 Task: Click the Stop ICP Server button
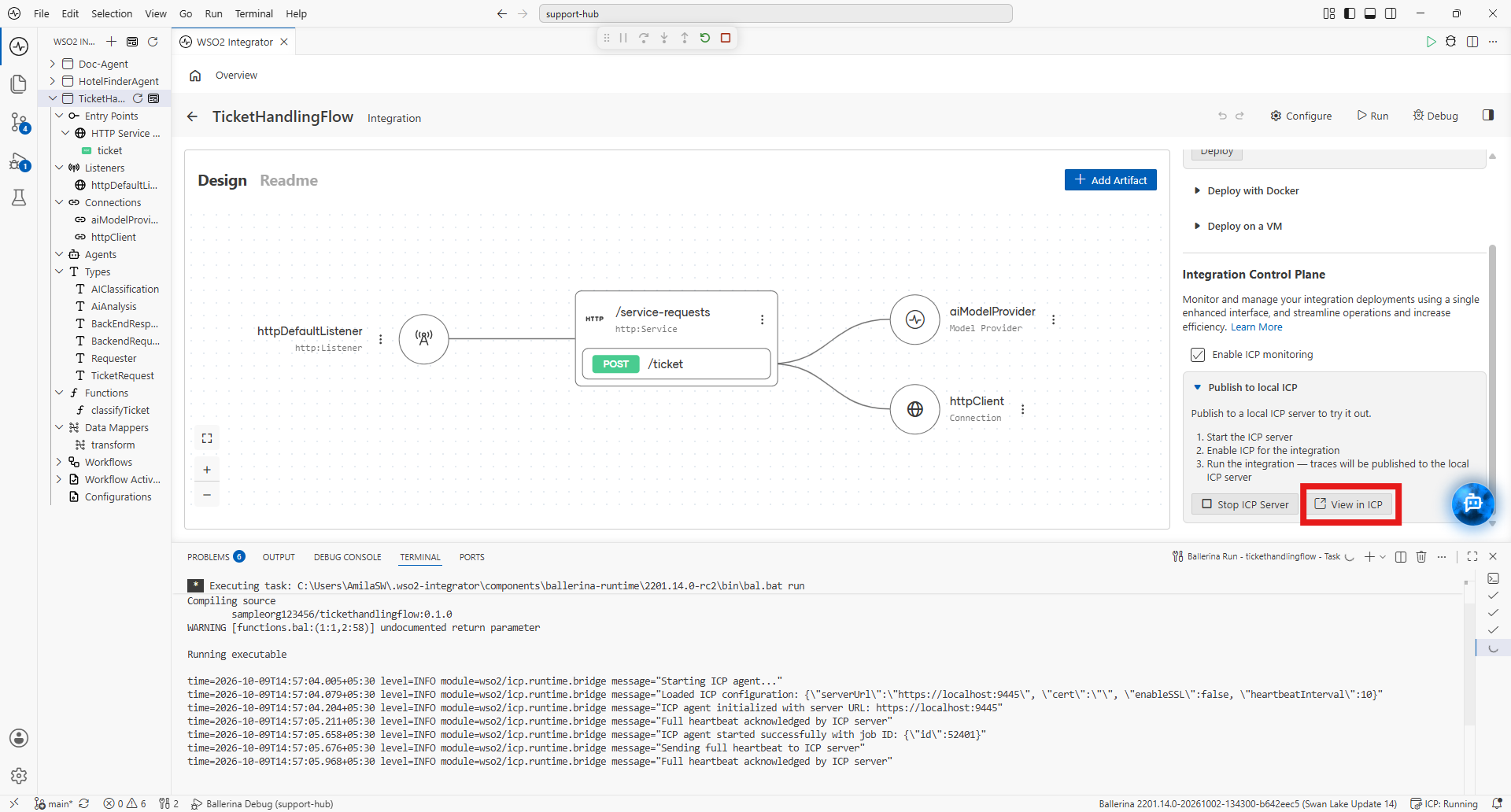[x=1245, y=504]
